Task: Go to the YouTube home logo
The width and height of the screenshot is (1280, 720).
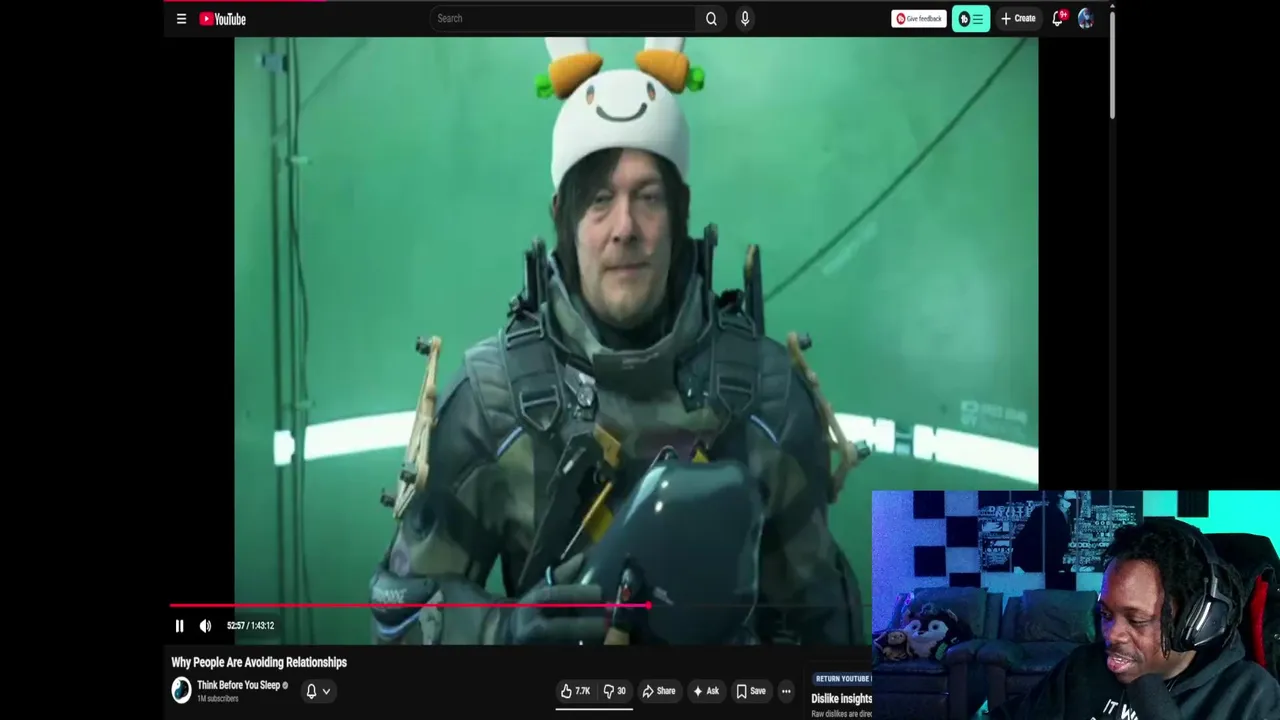Action: tap(222, 19)
